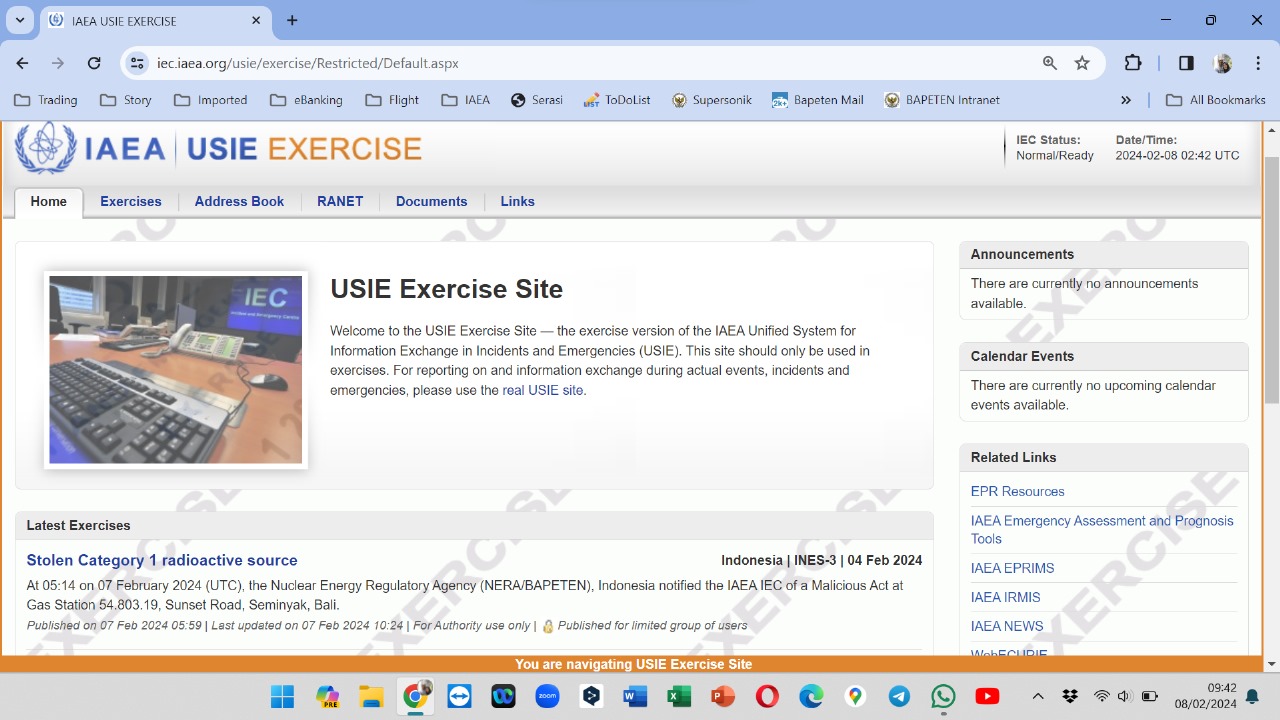Open the Serasi bookmark

(x=537, y=100)
